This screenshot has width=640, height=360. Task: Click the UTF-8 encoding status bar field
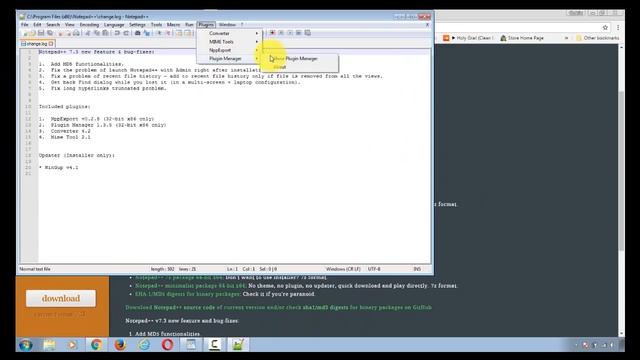coord(374,269)
